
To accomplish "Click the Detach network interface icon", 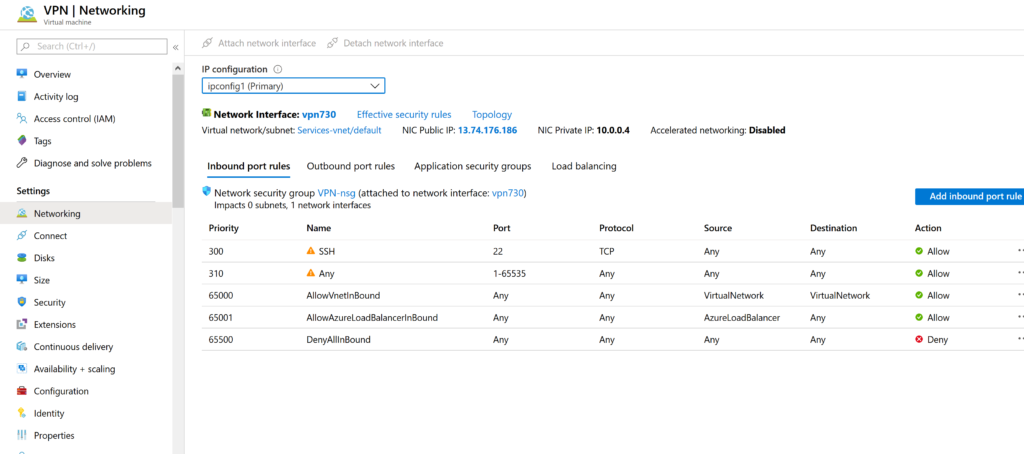I will coord(332,43).
